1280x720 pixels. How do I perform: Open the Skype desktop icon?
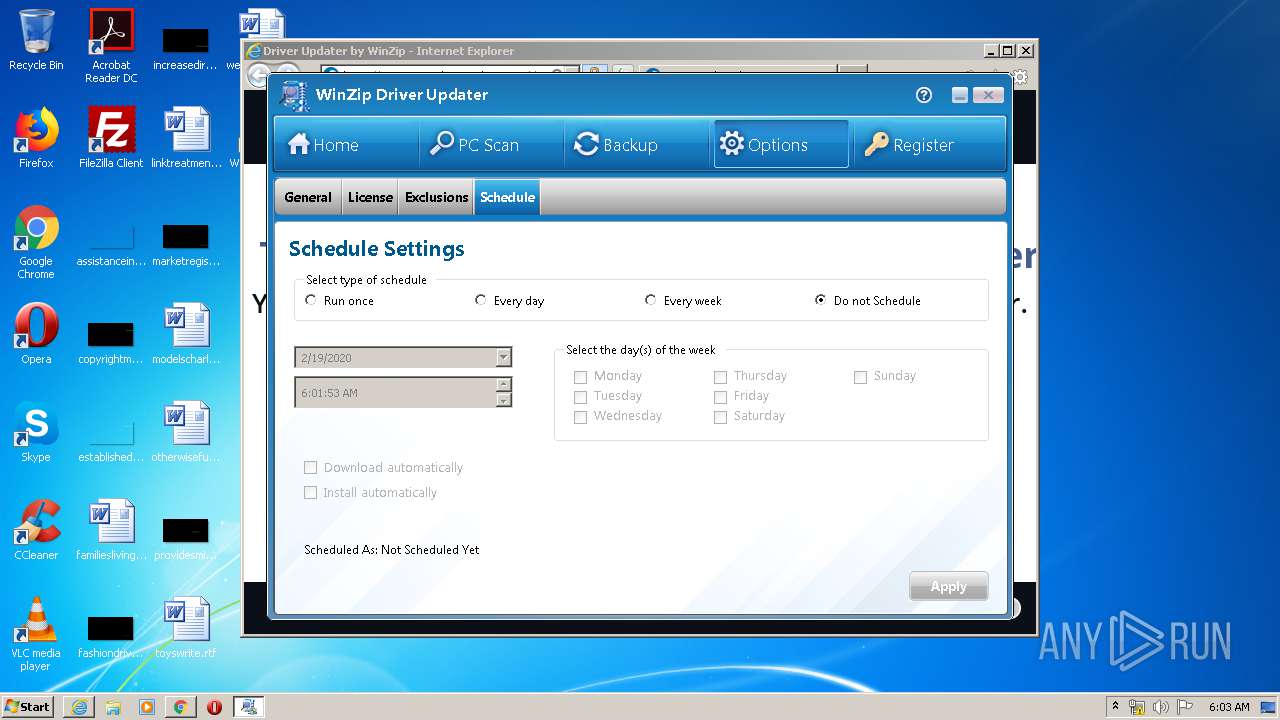[x=36, y=432]
